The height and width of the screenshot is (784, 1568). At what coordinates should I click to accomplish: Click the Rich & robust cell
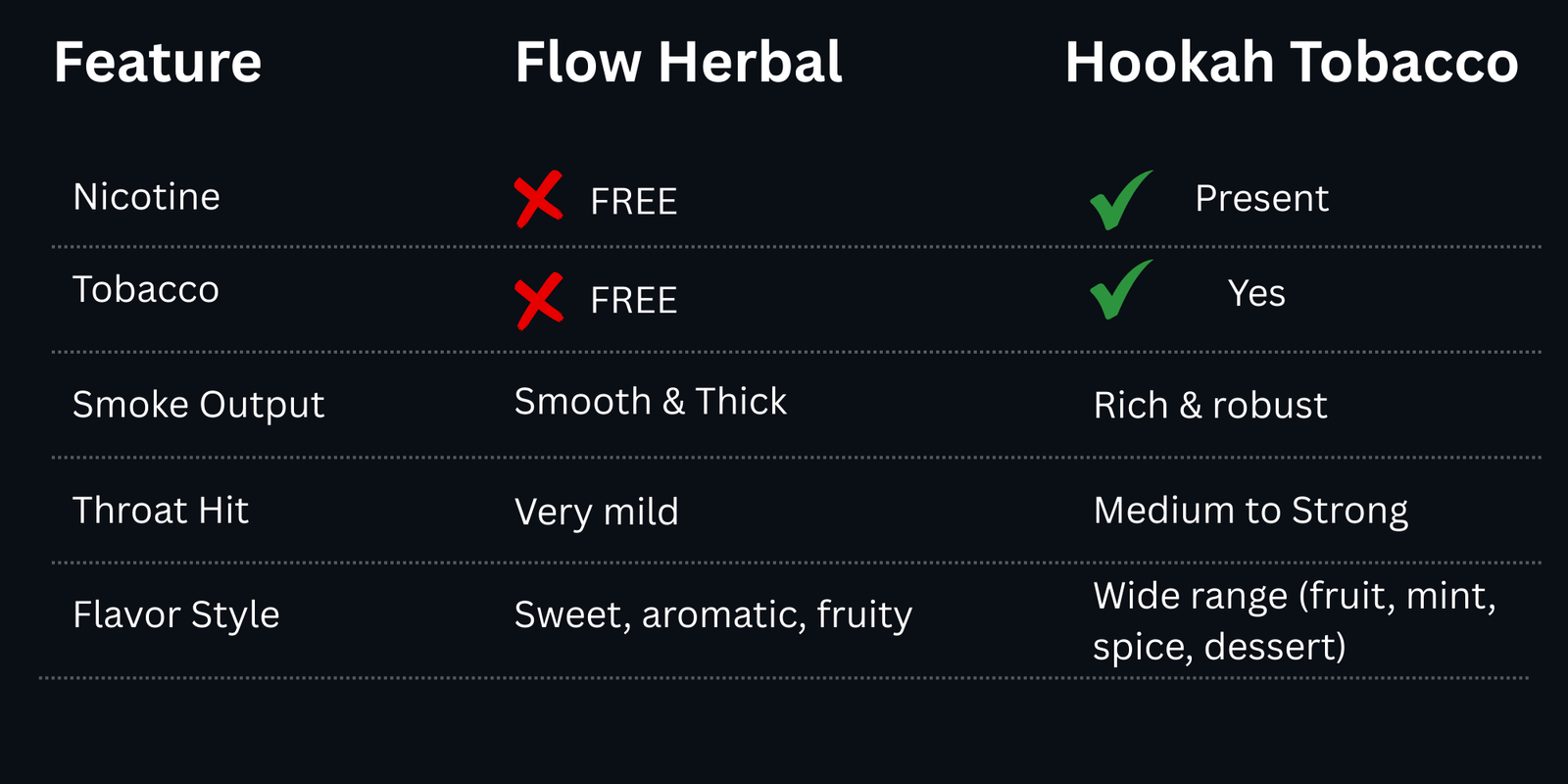[x=1210, y=406]
